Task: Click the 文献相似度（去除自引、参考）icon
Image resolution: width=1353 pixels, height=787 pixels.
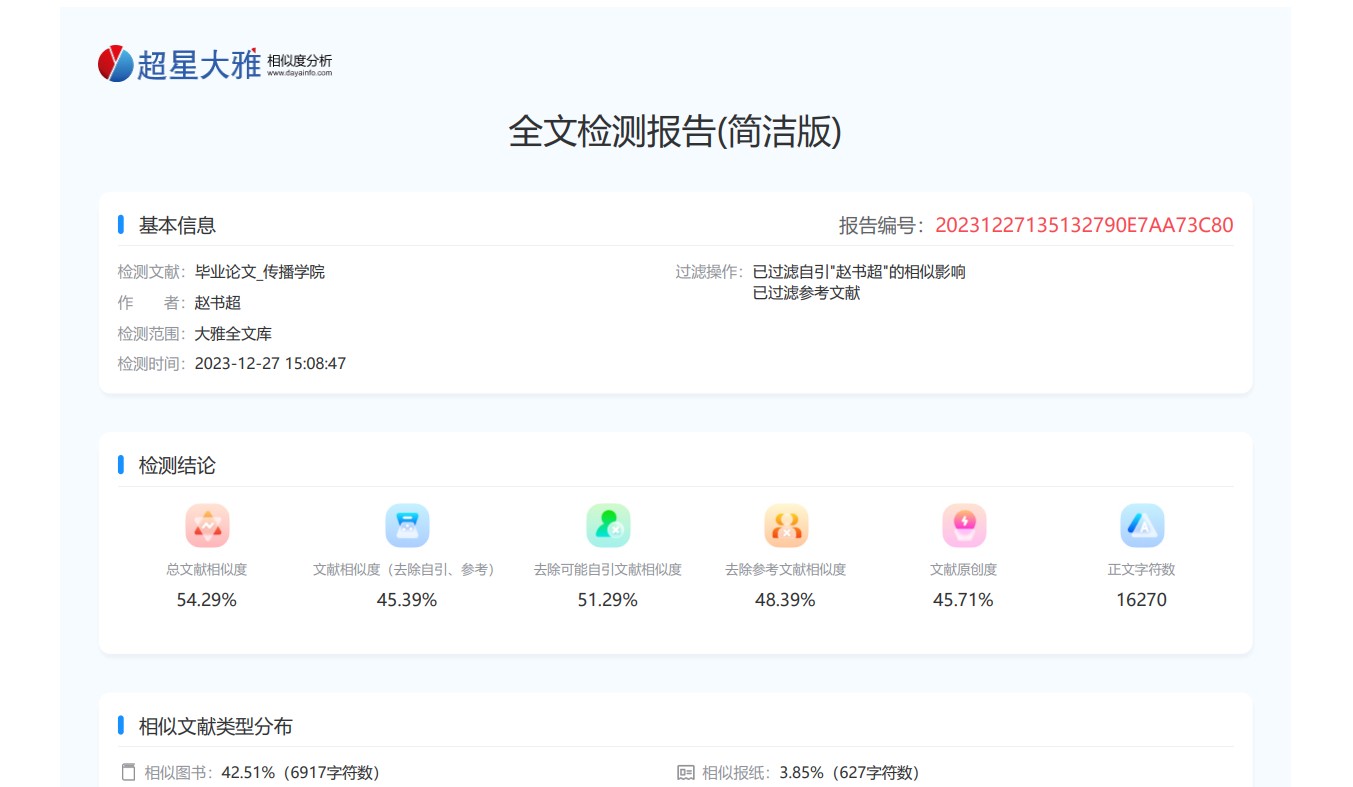Action: click(x=407, y=526)
